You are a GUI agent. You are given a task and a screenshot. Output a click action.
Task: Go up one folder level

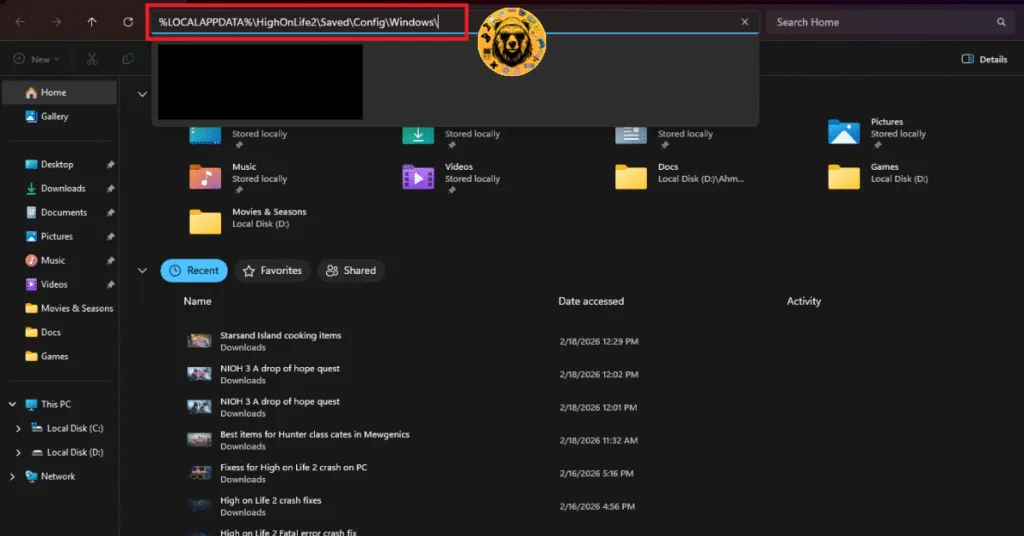coord(92,22)
